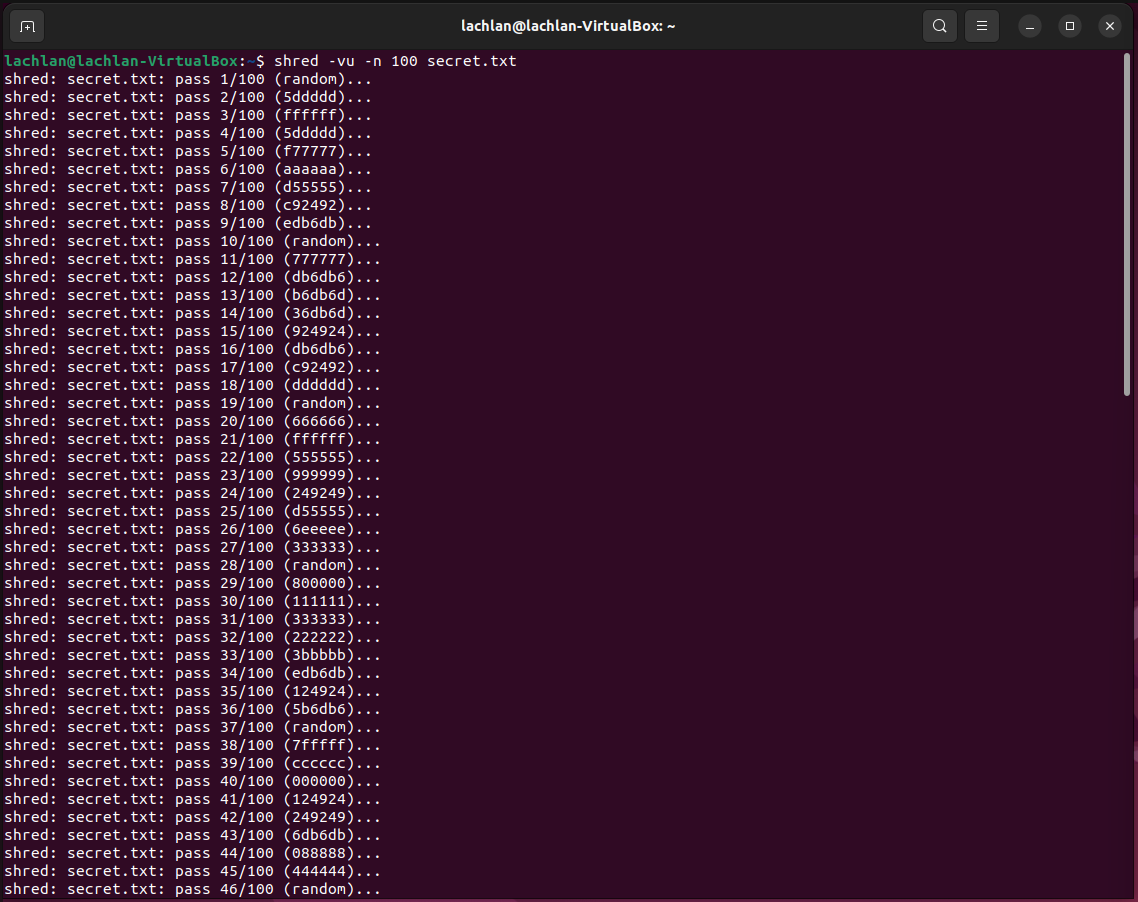Maximize the terminal window
Image resolution: width=1138 pixels, height=902 pixels.
(x=1070, y=26)
